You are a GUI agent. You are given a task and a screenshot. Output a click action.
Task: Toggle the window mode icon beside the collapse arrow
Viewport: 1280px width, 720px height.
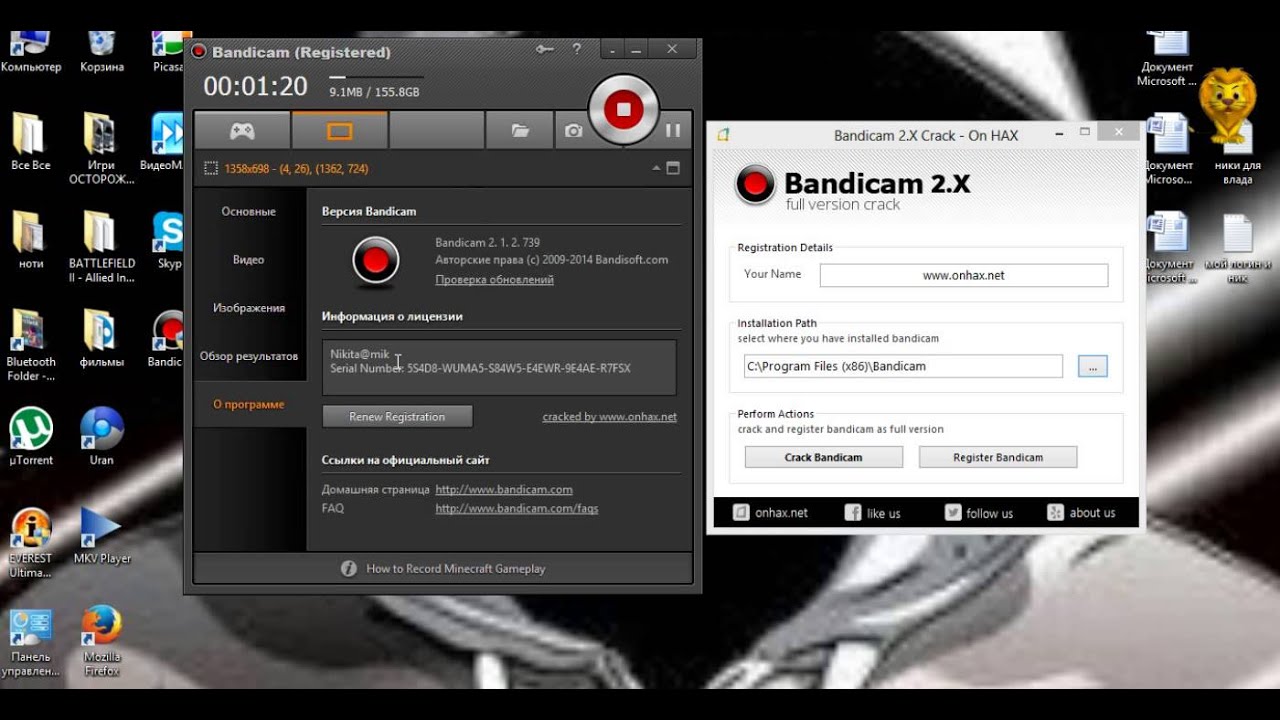point(673,168)
